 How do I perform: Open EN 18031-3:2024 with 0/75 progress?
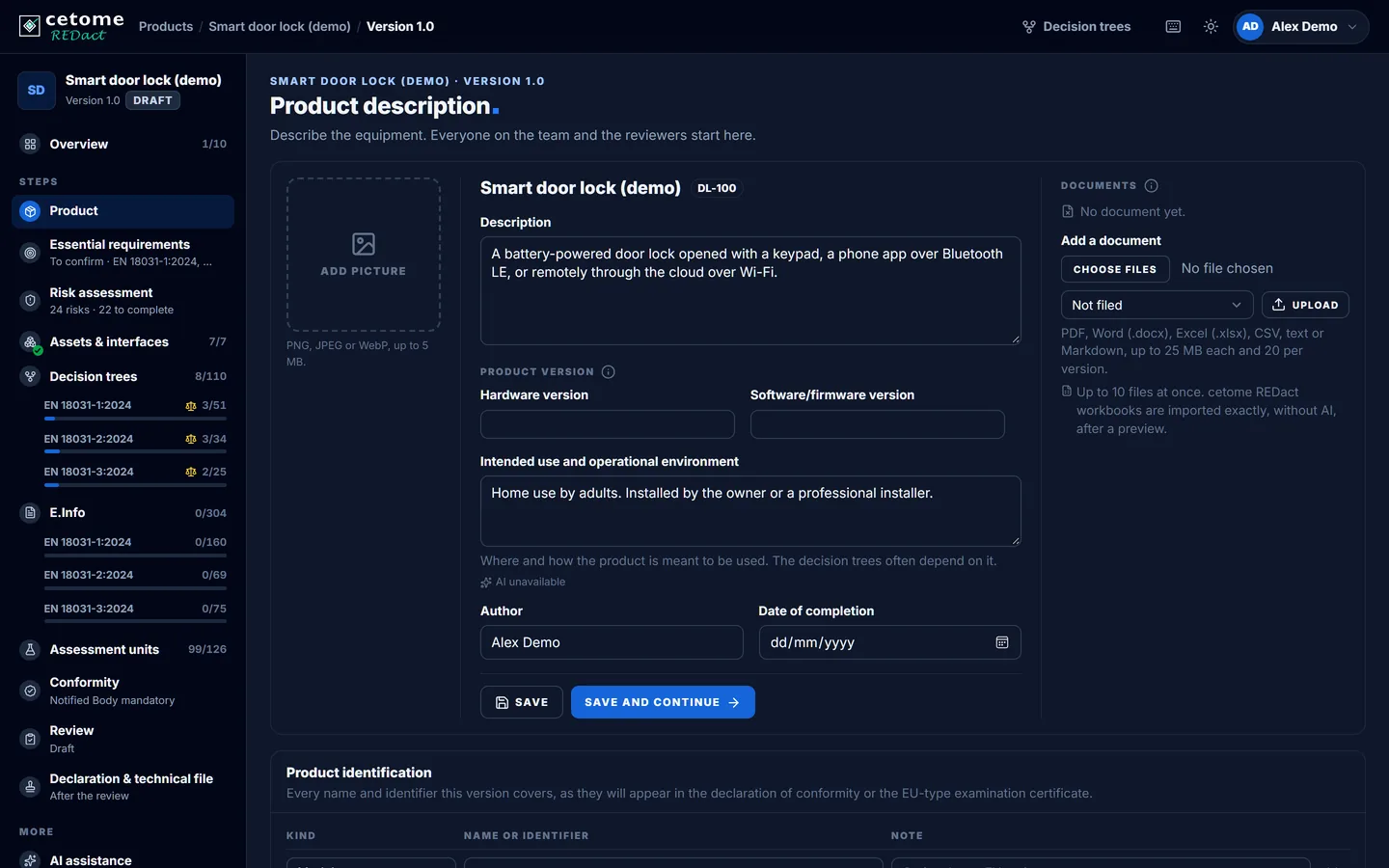[x=135, y=612]
